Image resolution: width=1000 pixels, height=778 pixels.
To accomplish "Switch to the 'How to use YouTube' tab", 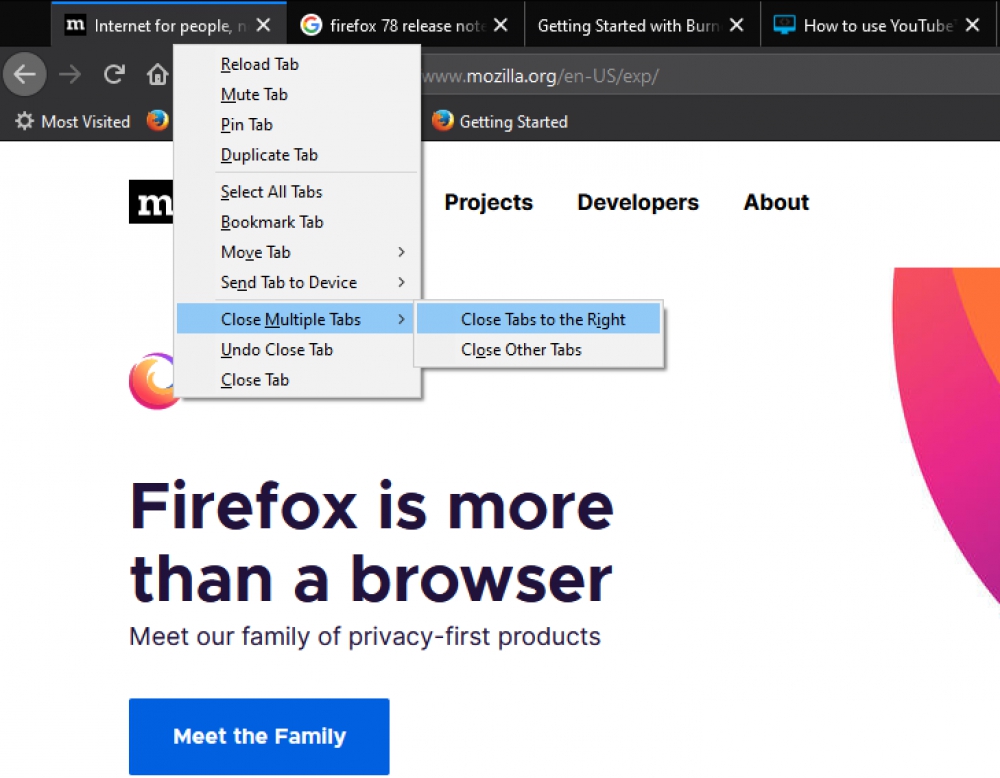I will pyautogui.click(x=878, y=25).
